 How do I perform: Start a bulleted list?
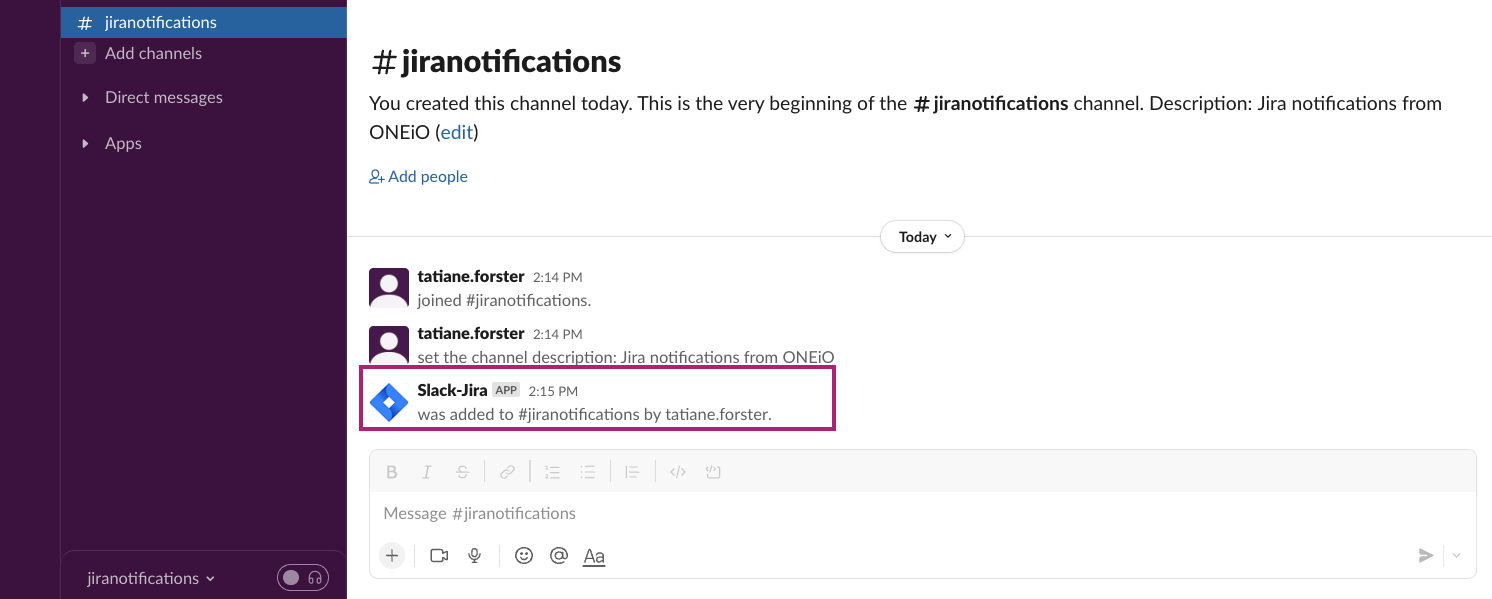[588, 472]
